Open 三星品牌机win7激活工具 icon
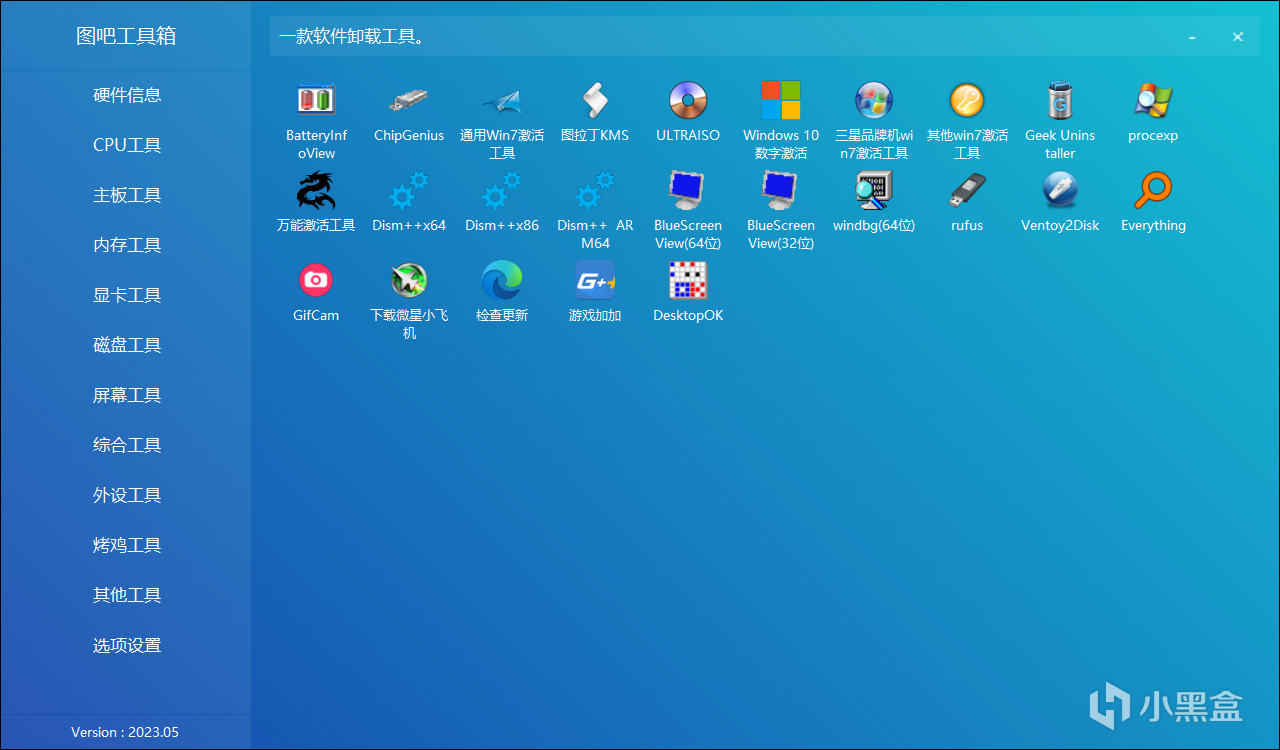Viewport: 1280px width, 750px height. point(874,100)
